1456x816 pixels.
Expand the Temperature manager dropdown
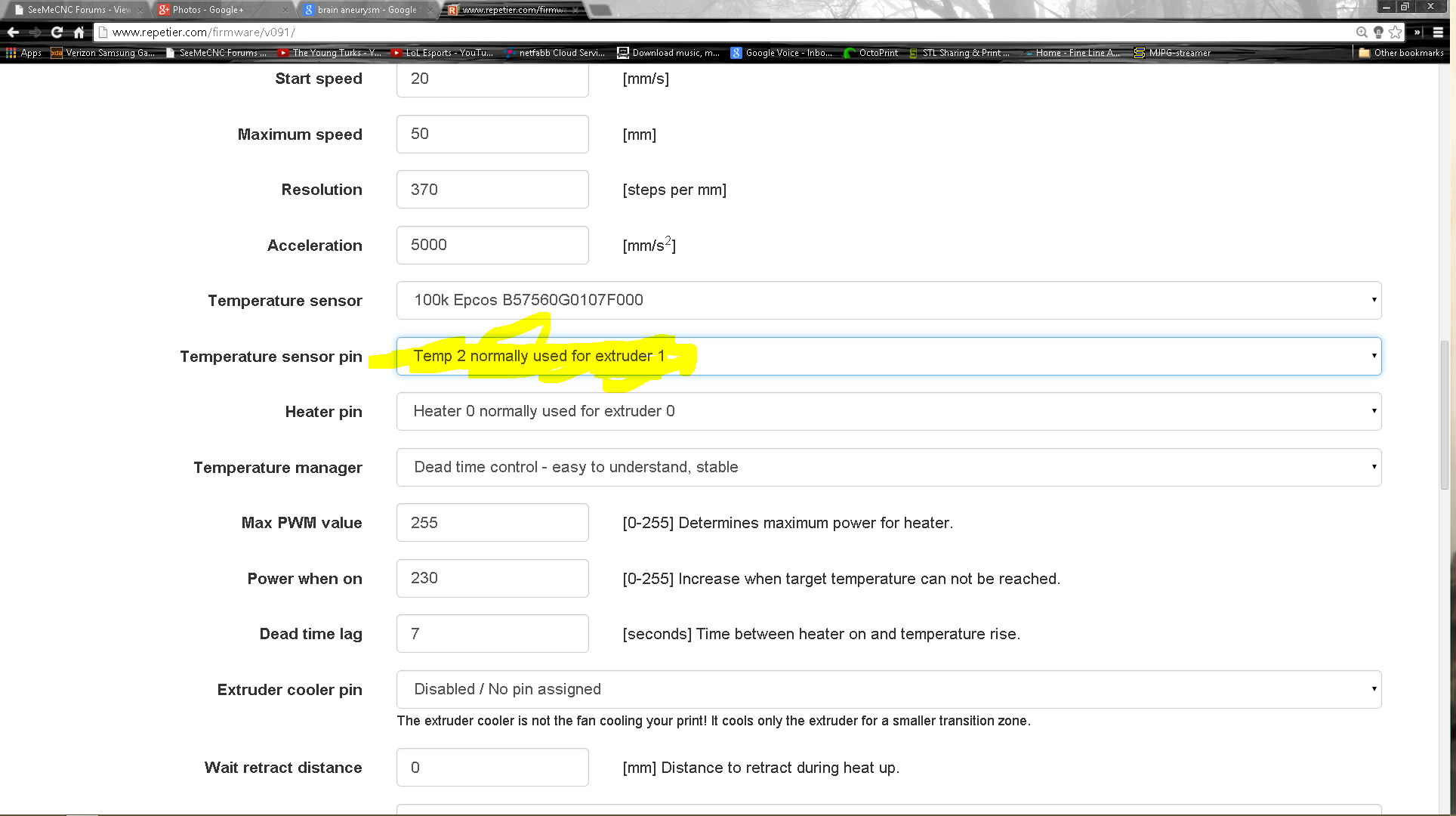pos(888,467)
